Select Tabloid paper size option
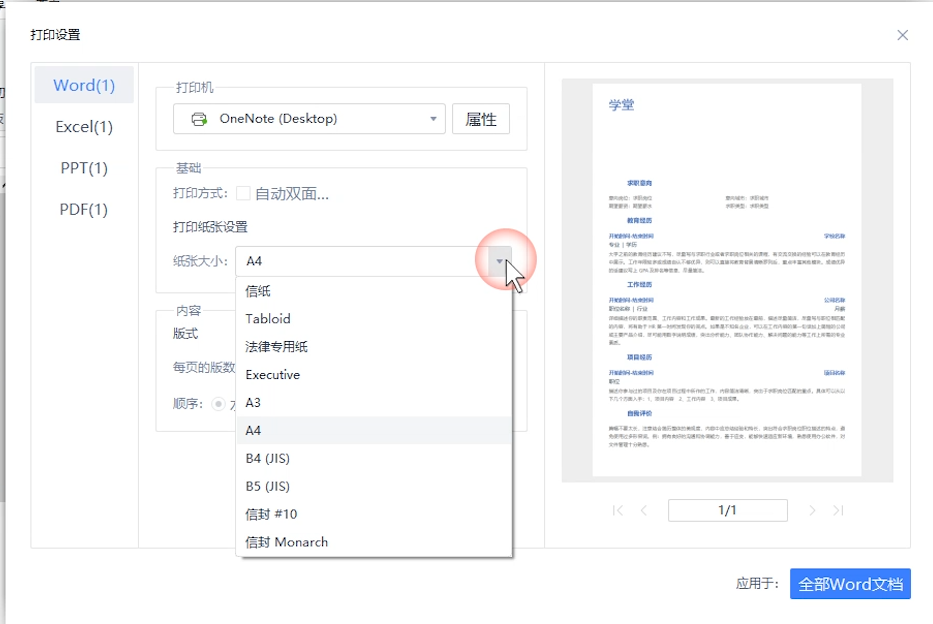933x624 pixels. point(268,319)
